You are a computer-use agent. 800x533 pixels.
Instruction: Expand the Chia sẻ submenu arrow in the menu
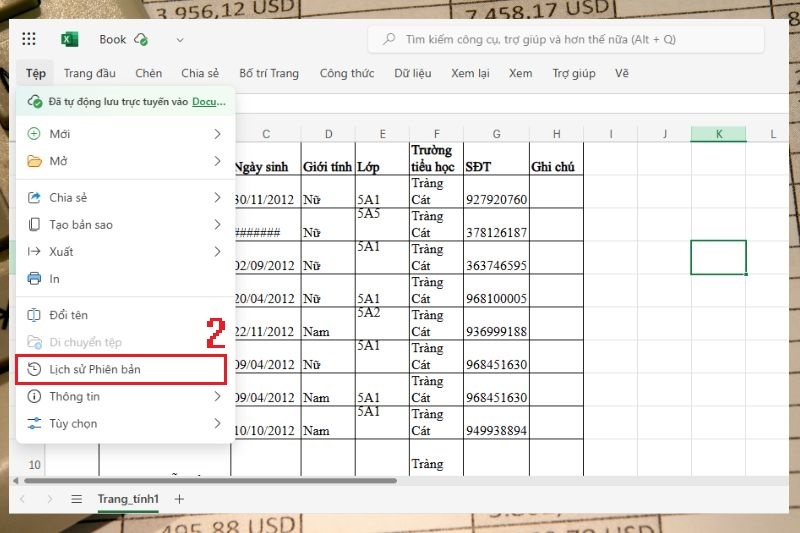(x=217, y=197)
